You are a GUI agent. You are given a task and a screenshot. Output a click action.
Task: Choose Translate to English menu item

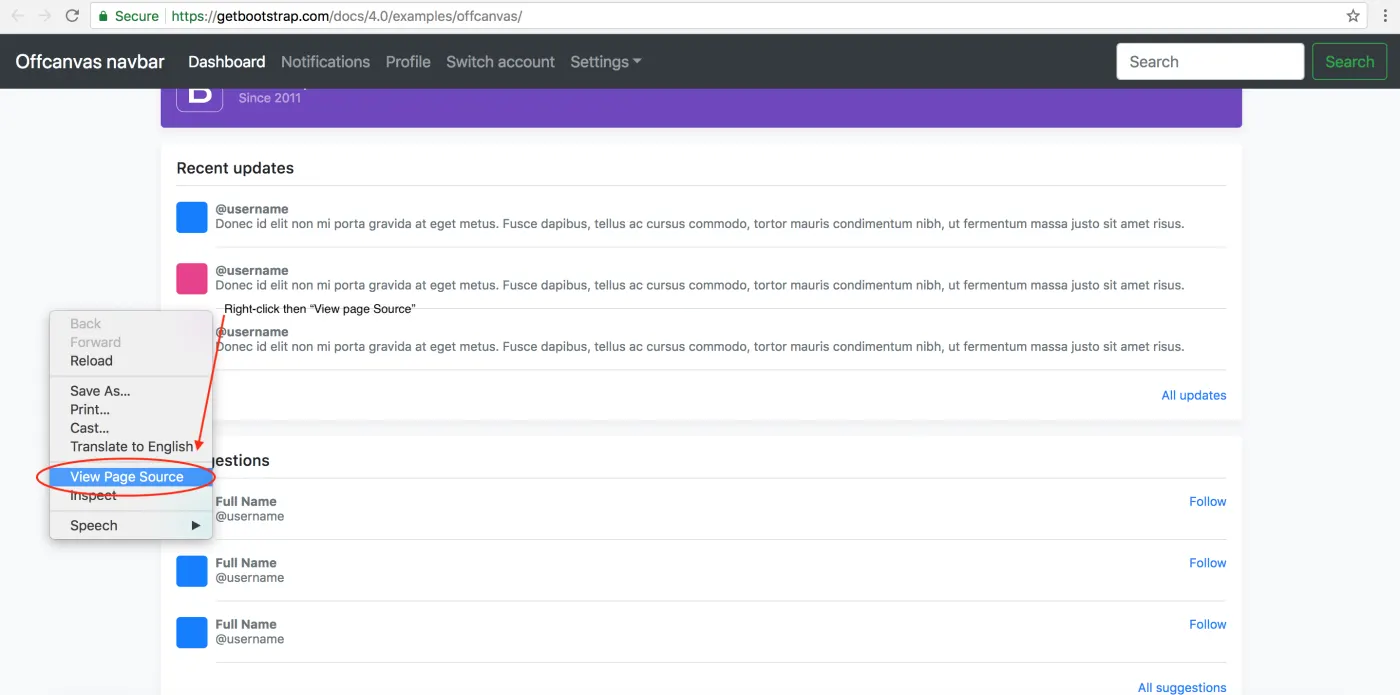[131, 446]
